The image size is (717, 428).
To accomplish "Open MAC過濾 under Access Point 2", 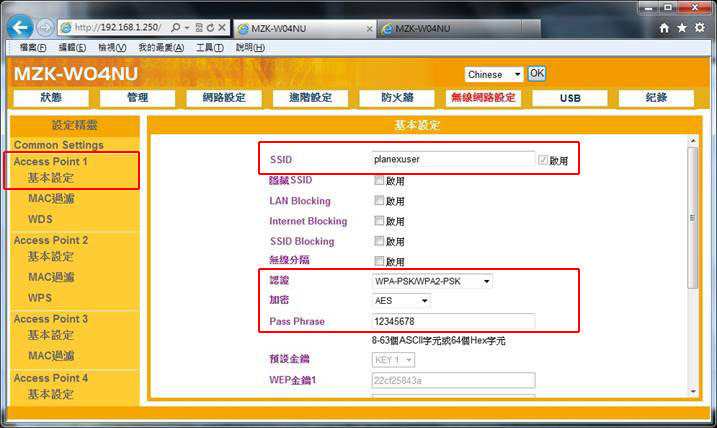I will coord(51,277).
